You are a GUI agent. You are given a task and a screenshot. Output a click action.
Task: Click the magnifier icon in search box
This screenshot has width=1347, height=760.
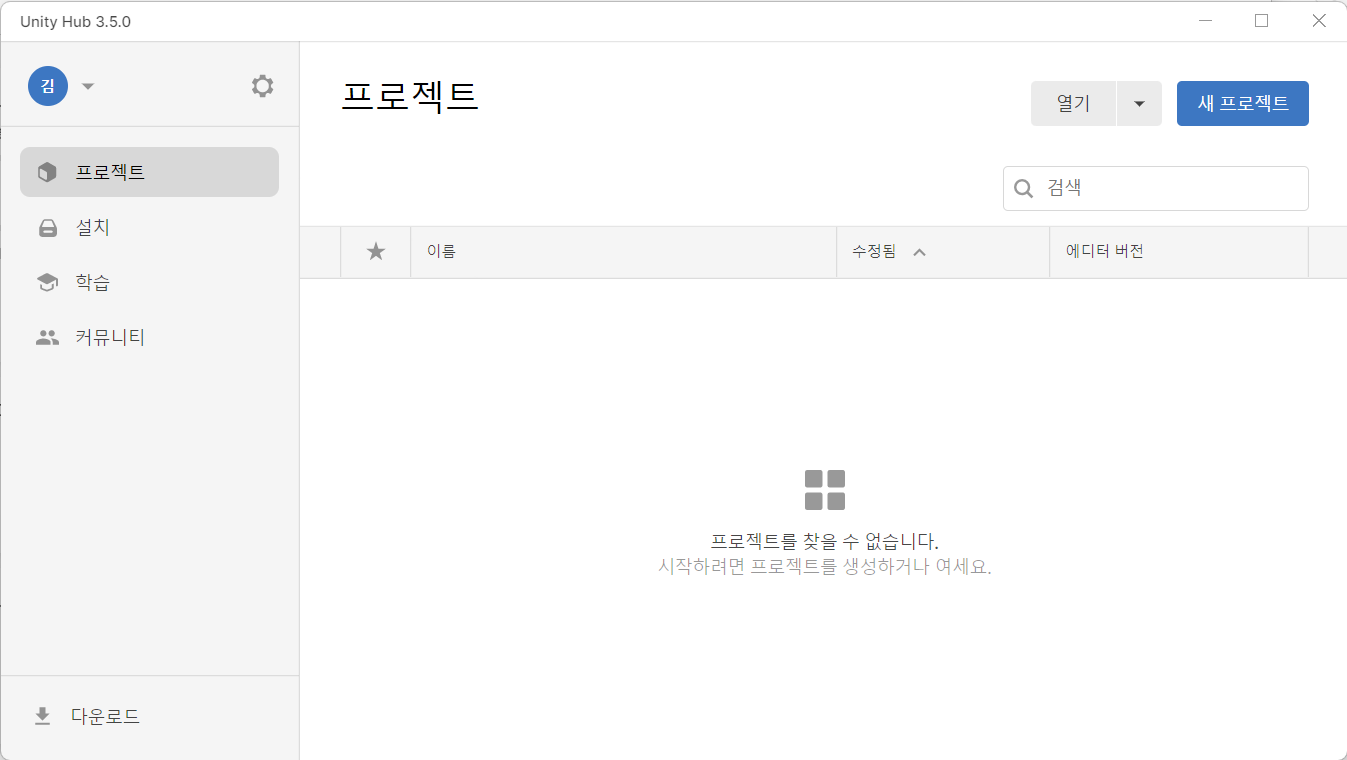[1024, 188]
